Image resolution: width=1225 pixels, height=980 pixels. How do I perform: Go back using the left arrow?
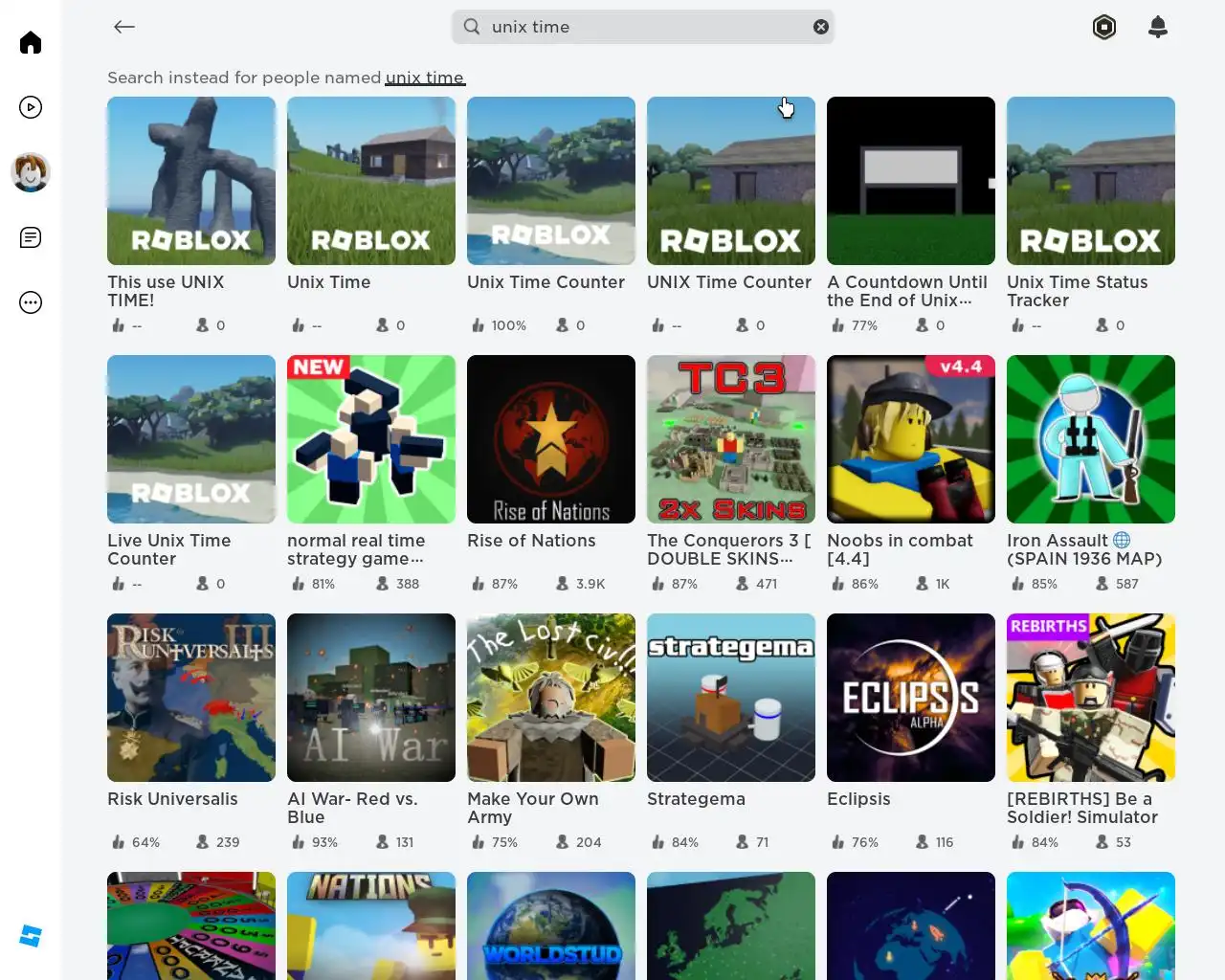(124, 27)
